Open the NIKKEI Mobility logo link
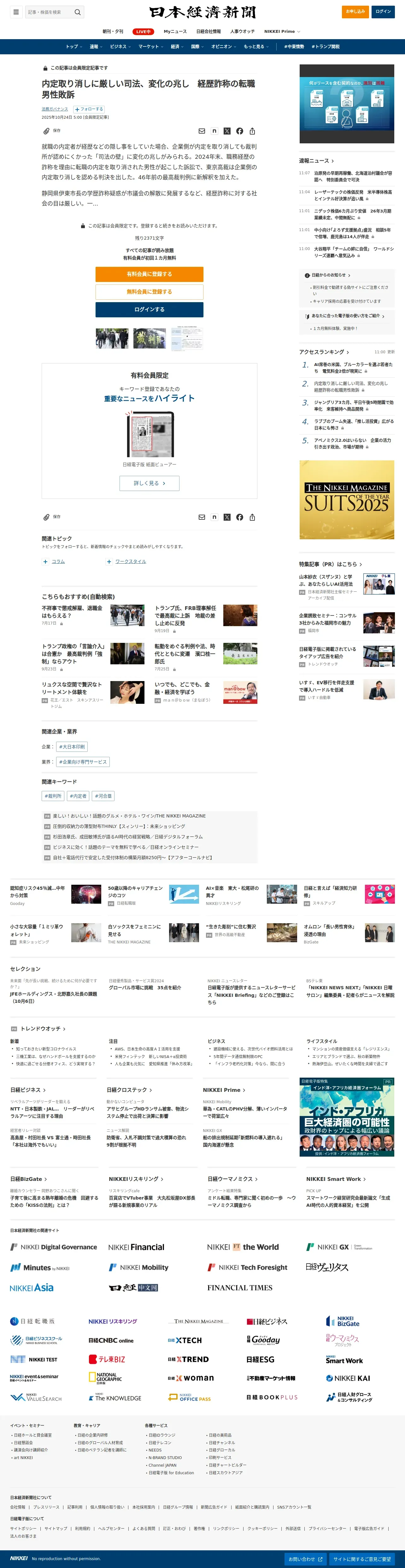 [139, 1267]
